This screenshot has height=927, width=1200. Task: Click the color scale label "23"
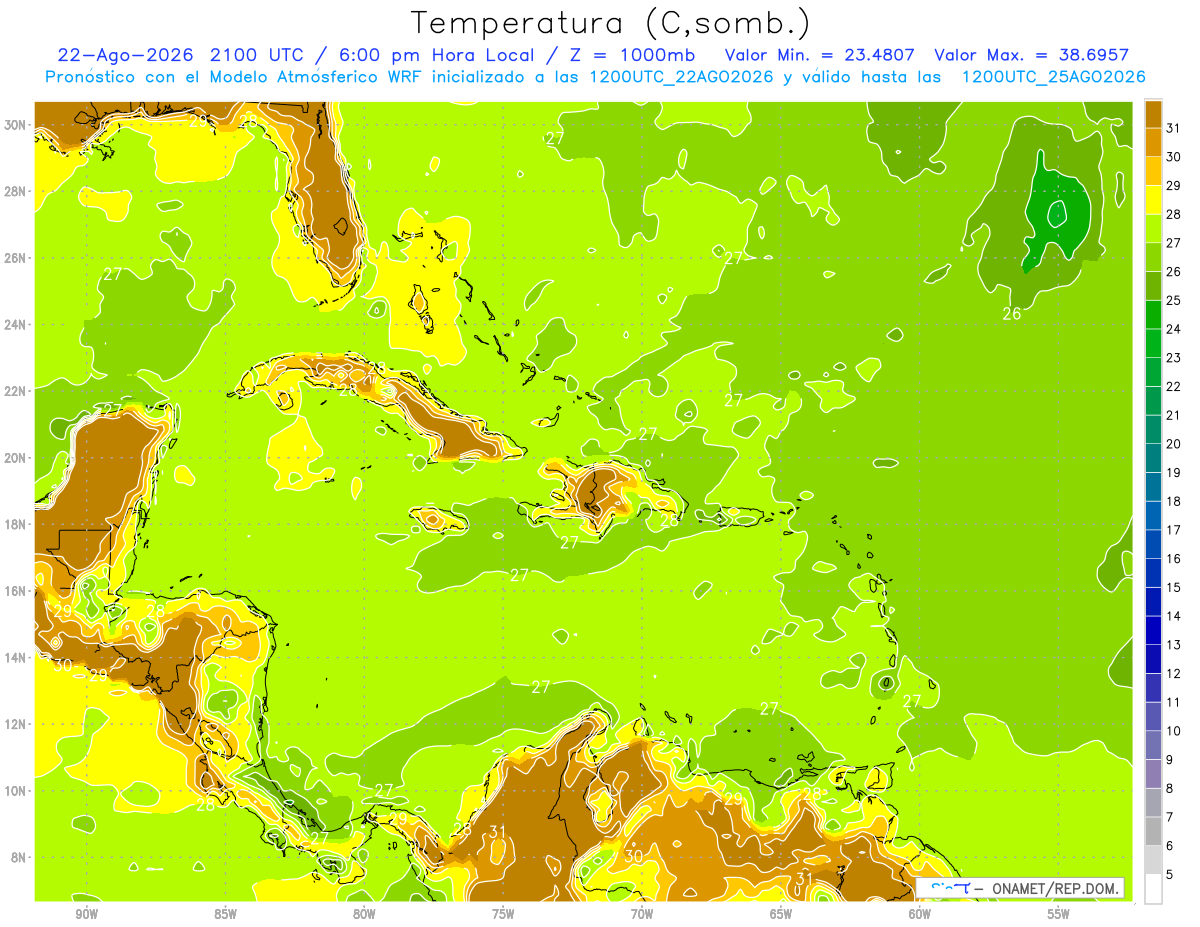click(x=1174, y=358)
